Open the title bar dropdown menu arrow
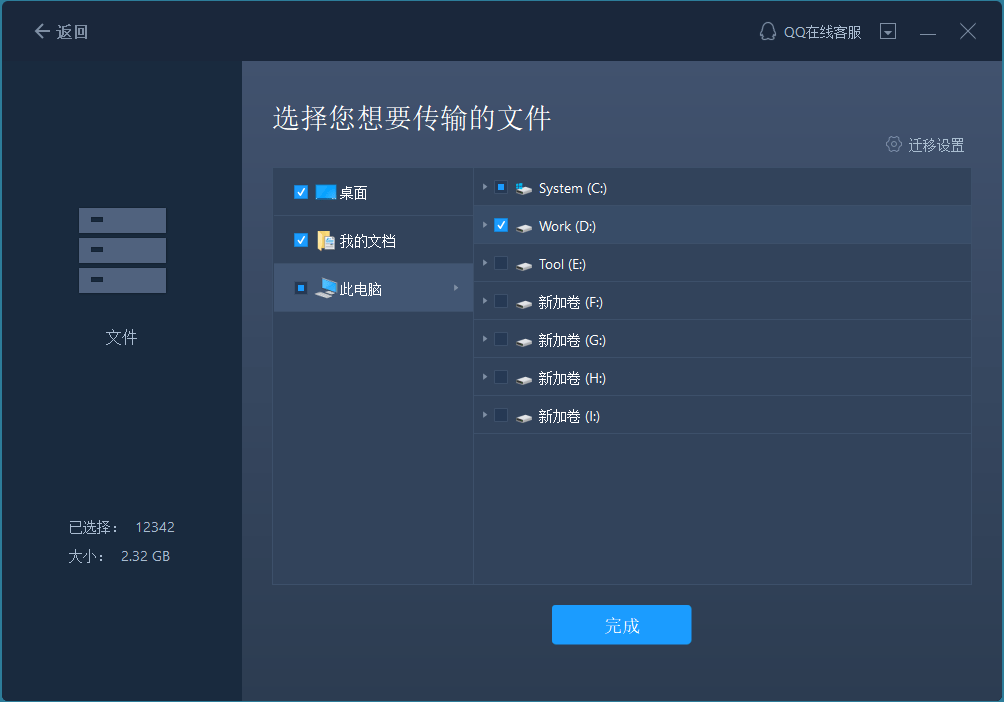1004x702 pixels. click(888, 31)
